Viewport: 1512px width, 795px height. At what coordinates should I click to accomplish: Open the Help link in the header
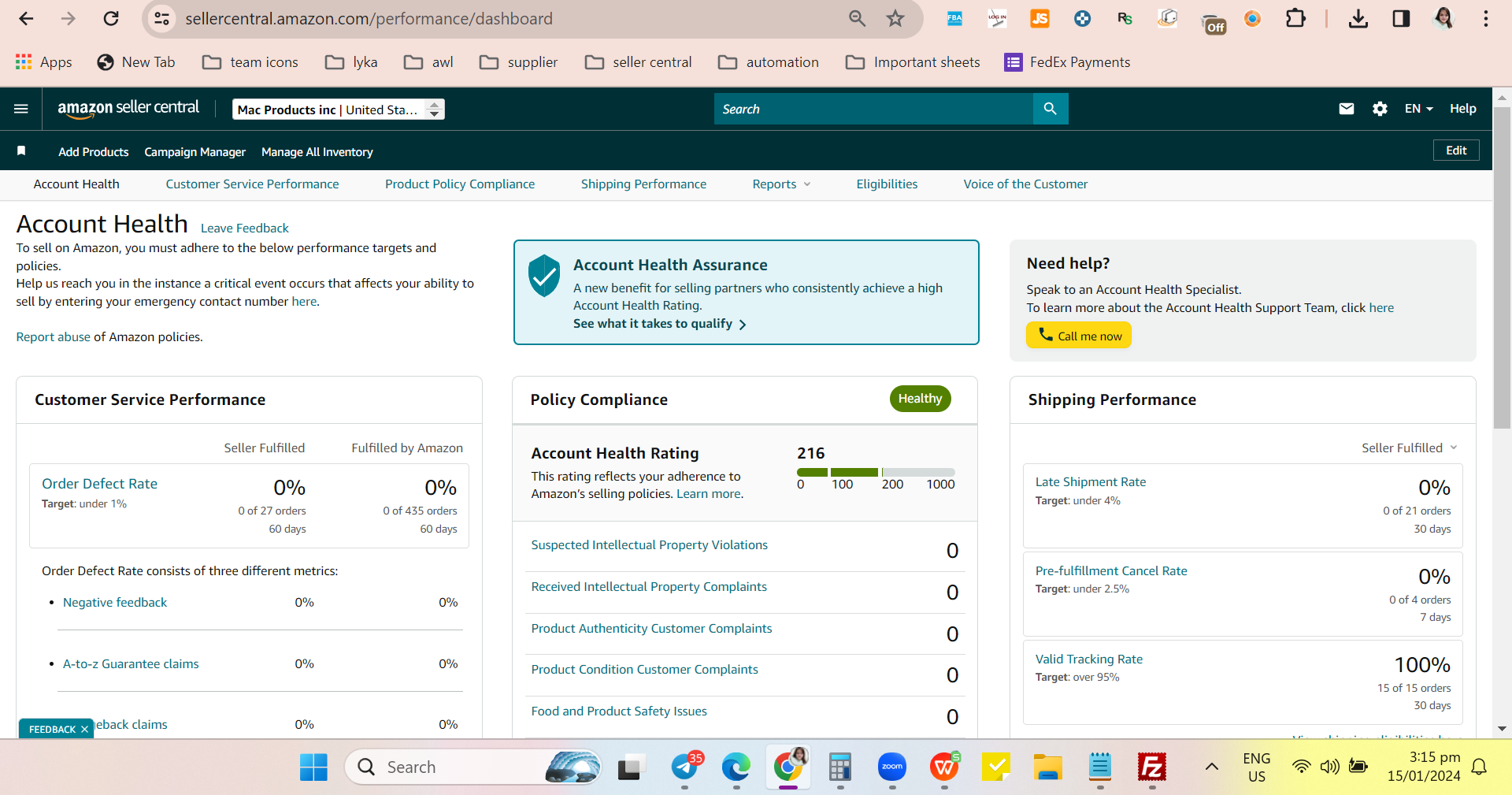pyautogui.click(x=1462, y=109)
